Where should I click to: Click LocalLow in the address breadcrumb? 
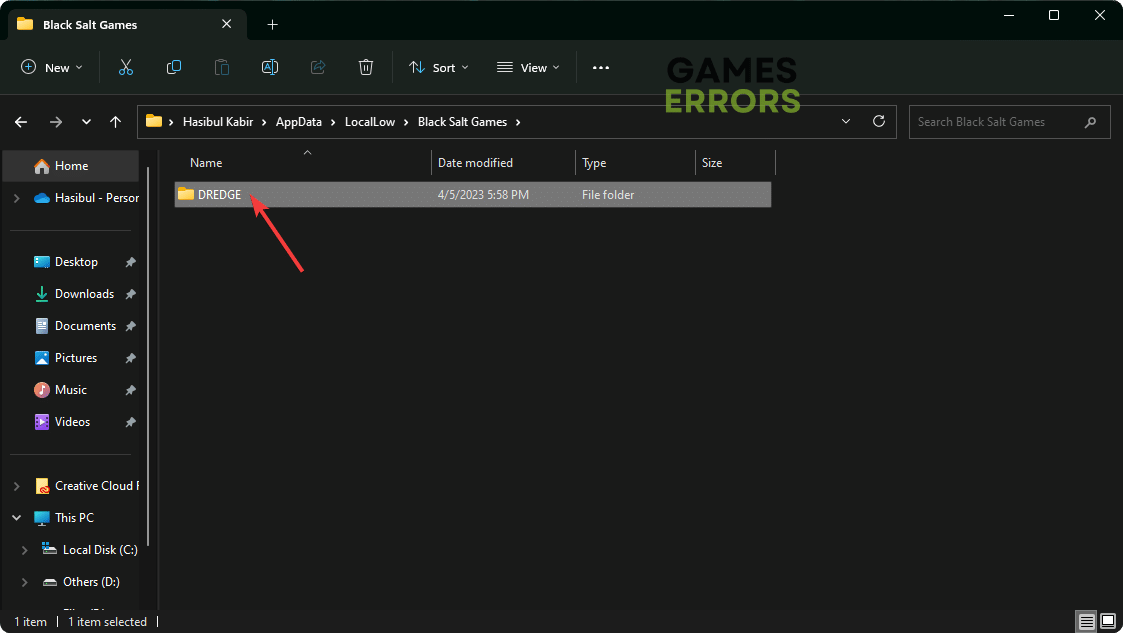click(x=370, y=122)
